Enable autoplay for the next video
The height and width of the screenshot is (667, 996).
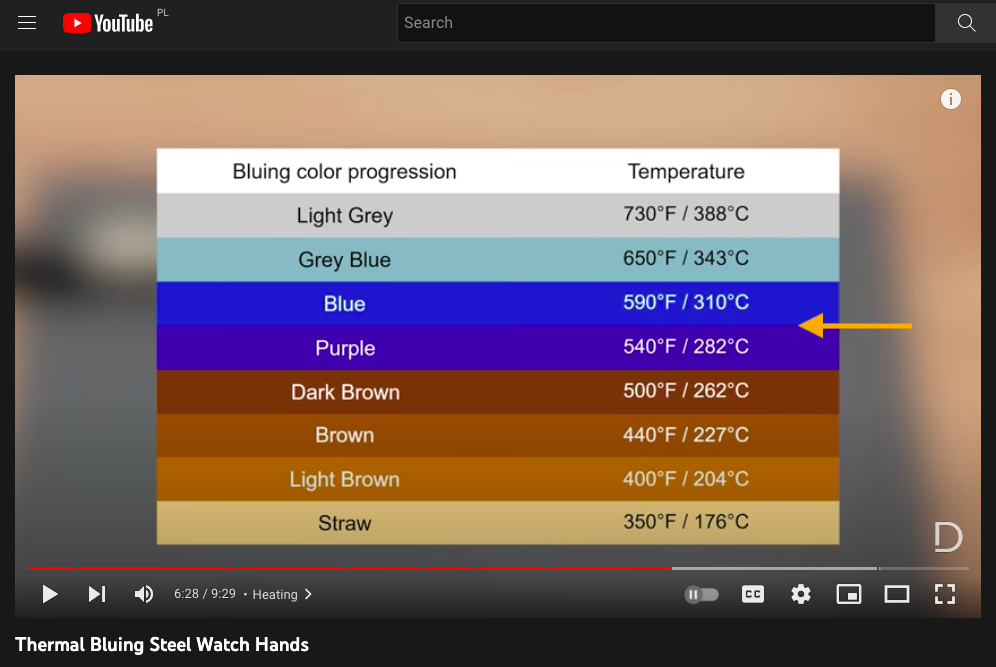[x=701, y=594]
